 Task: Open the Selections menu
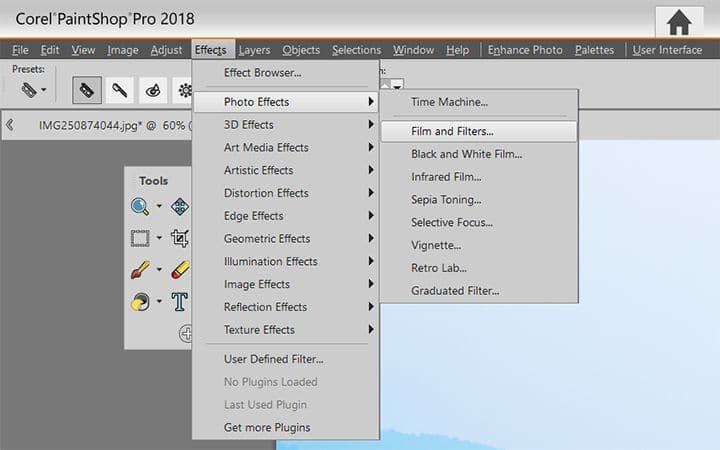356,50
